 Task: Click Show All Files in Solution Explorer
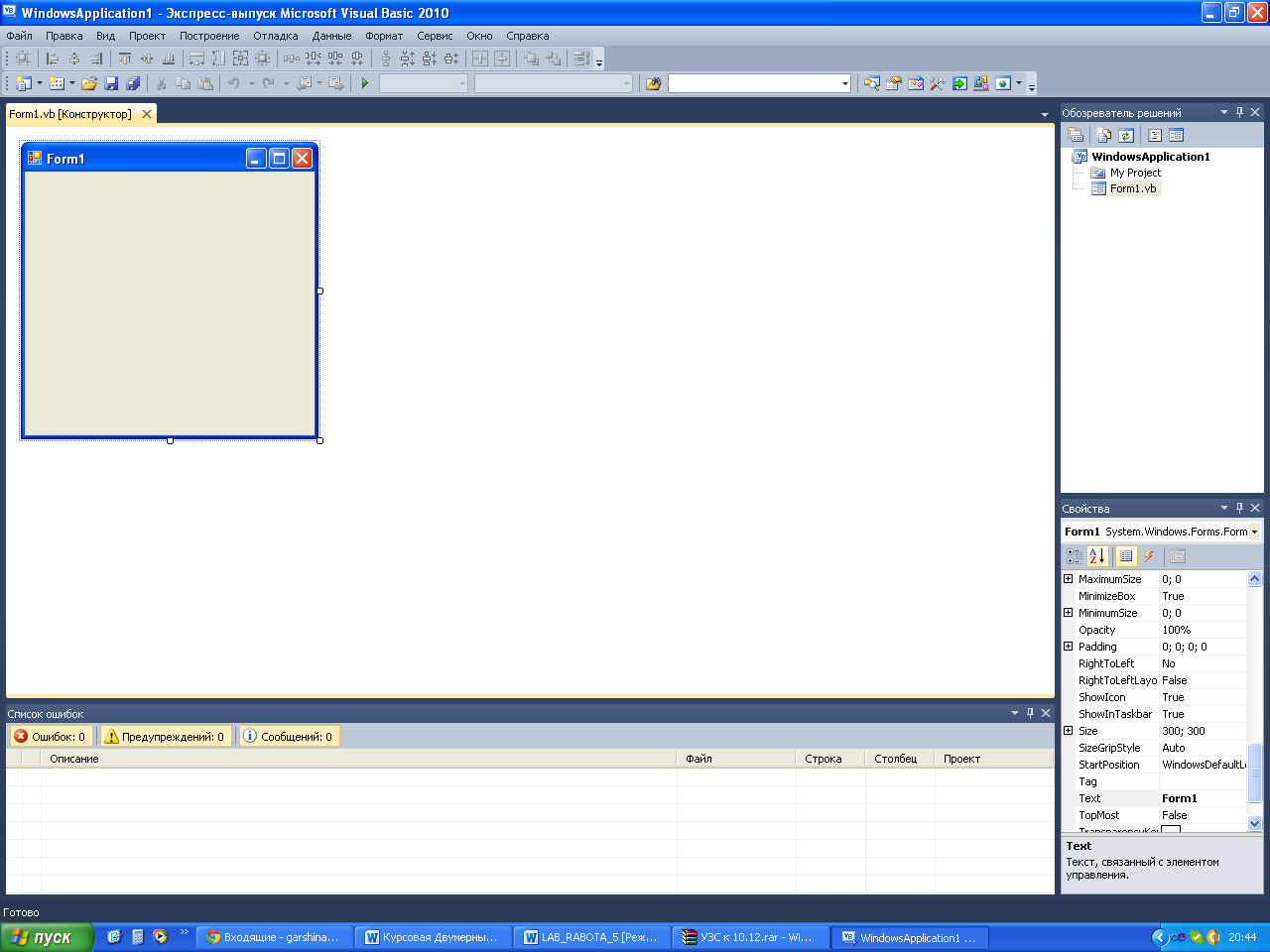pyautogui.click(x=1104, y=135)
